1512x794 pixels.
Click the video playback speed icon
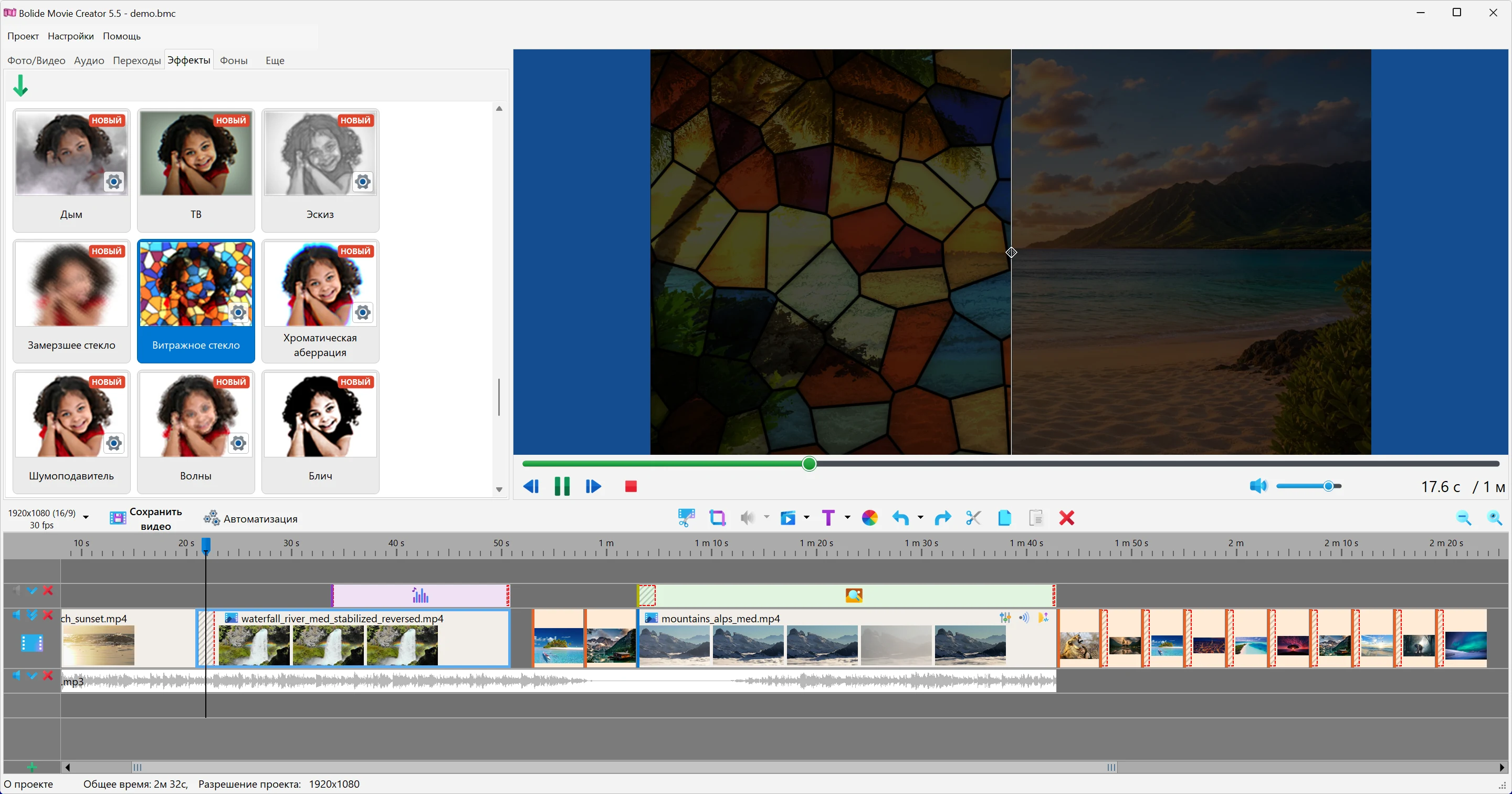(787, 517)
